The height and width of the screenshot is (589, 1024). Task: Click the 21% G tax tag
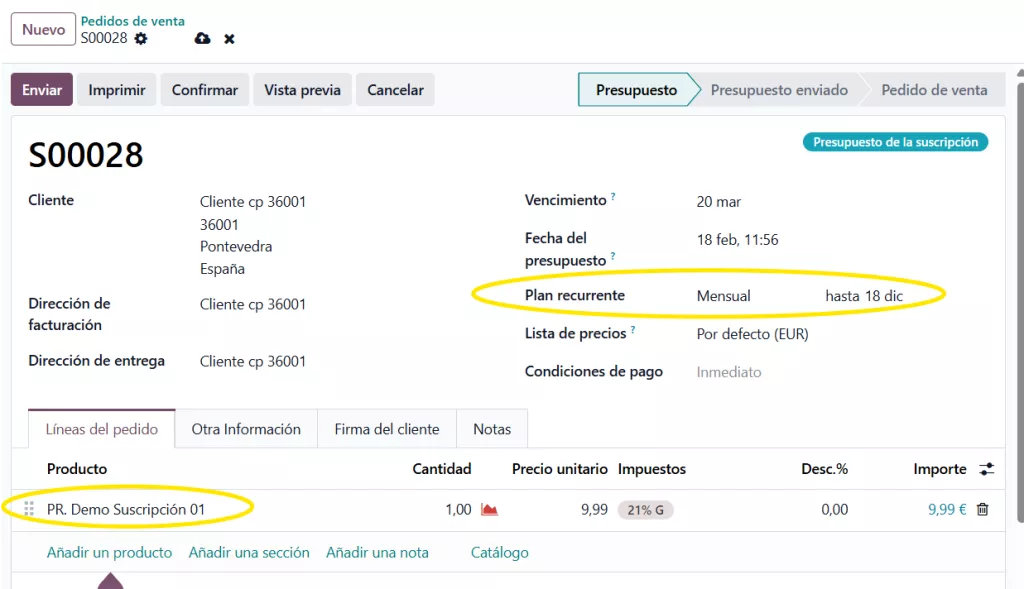[647, 509]
